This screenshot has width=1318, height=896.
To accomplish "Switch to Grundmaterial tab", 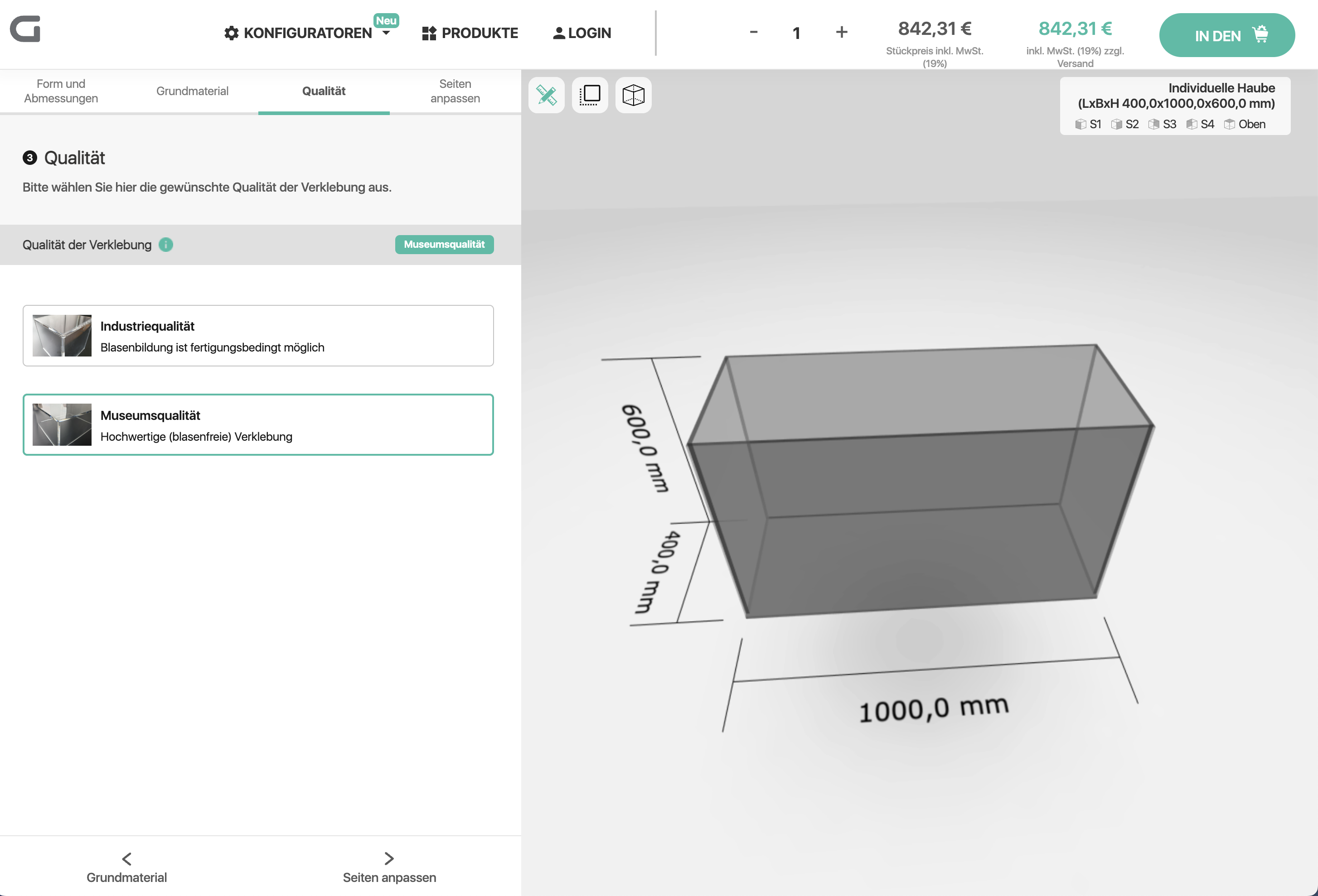I will [x=192, y=91].
